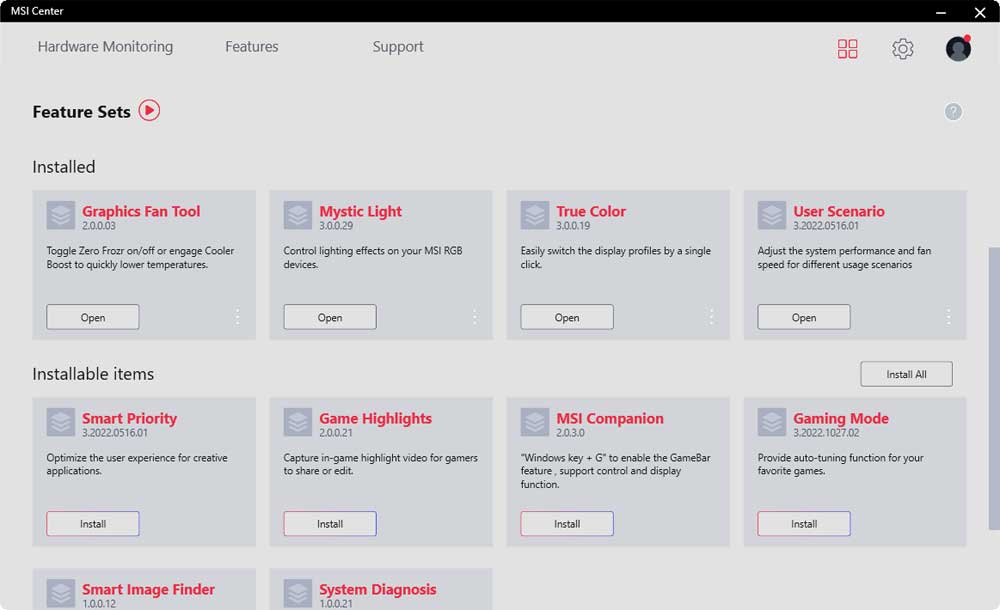Click the User Scenario layers icon
This screenshot has height=610, width=1000.
[x=772, y=215]
